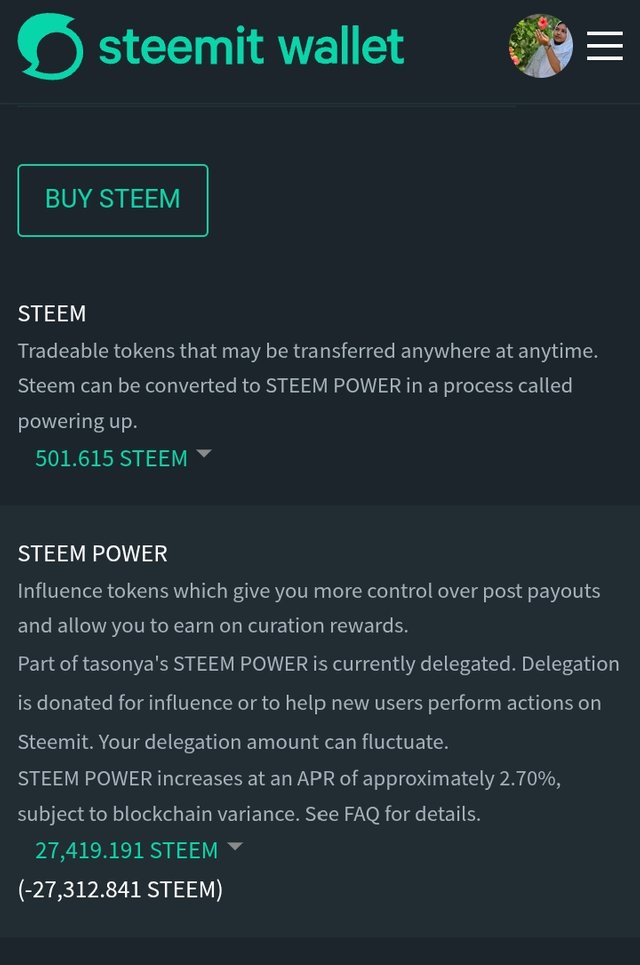
Task: Click the "powering up." text line
Action: 78,422
